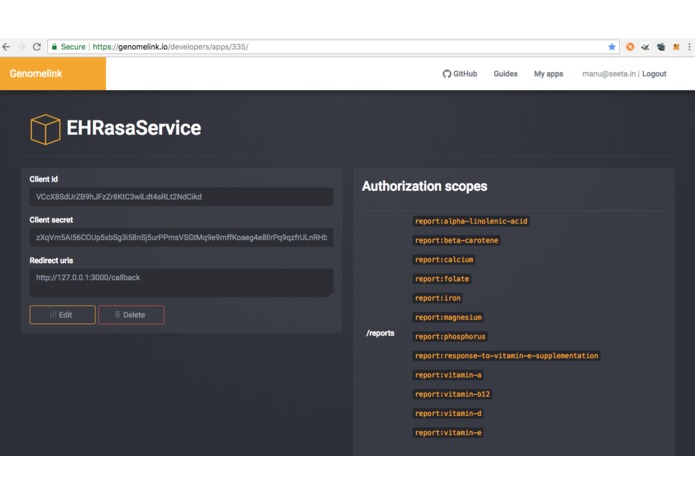
Task: Reload the page with the refresh icon
Action: pos(37,47)
